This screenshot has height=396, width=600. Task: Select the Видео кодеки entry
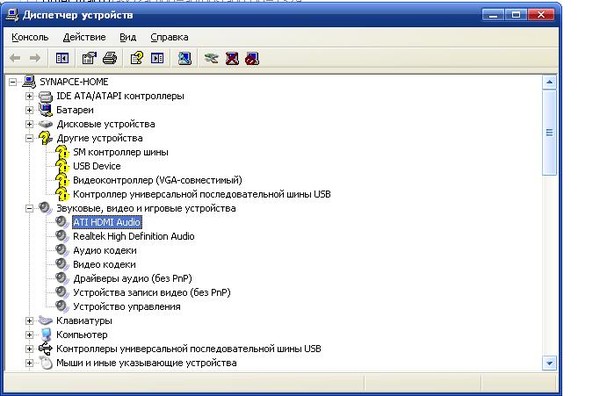104,265
